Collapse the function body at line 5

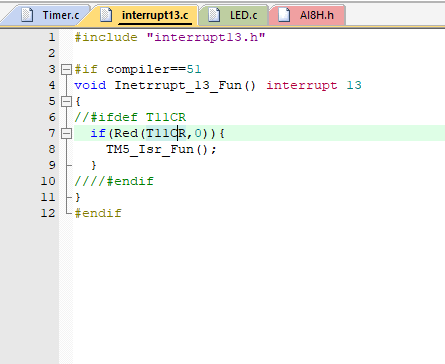(67, 101)
